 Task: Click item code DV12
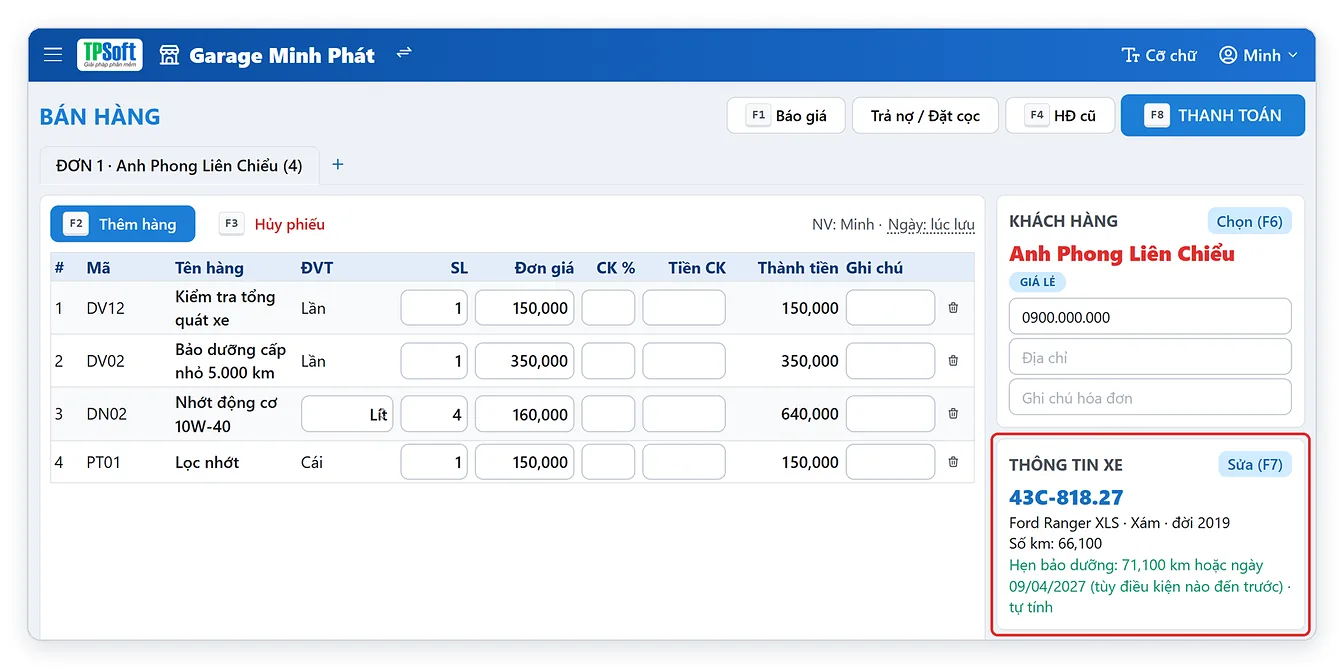105,308
